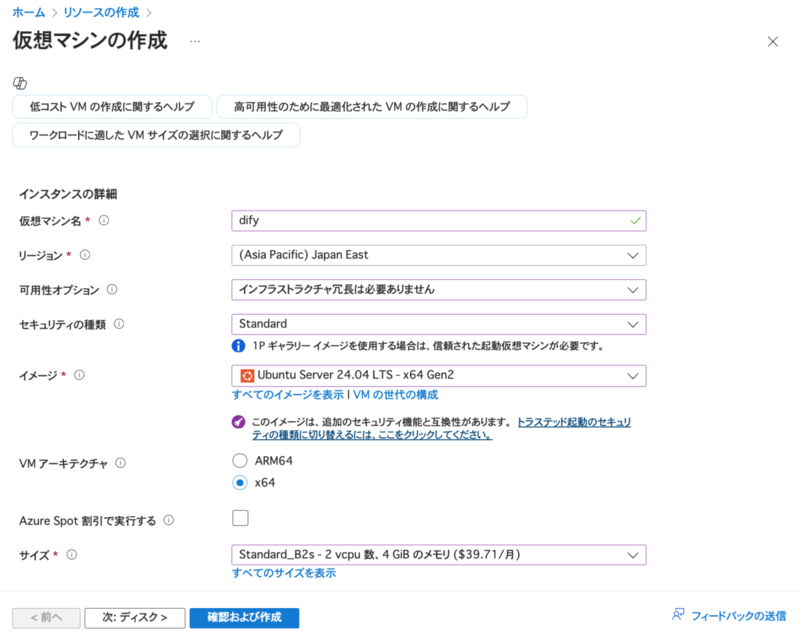This screenshot has height=644, width=800.
Task: Close the 仮想マシンの作成 pane
Action: (x=772, y=41)
